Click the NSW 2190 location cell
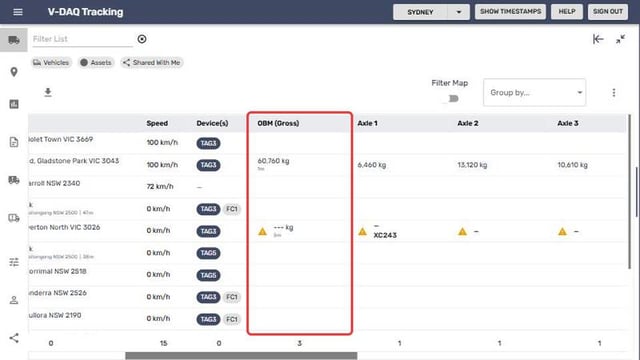Image resolution: width=640 pixels, height=360 pixels. click(55, 315)
